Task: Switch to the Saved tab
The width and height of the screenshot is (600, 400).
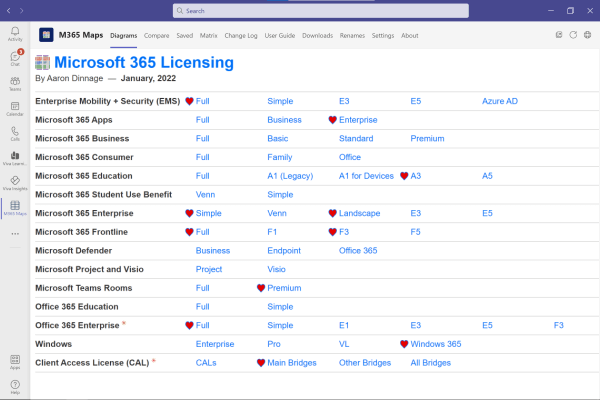Action: [x=184, y=35]
